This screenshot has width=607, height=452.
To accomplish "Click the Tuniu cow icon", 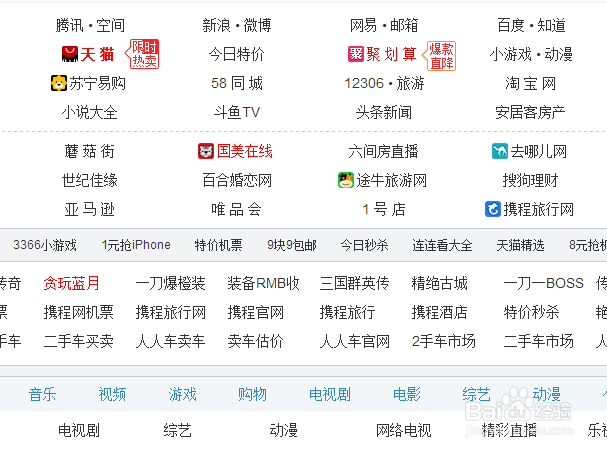I will pyautogui.click(x=346, y=180).
